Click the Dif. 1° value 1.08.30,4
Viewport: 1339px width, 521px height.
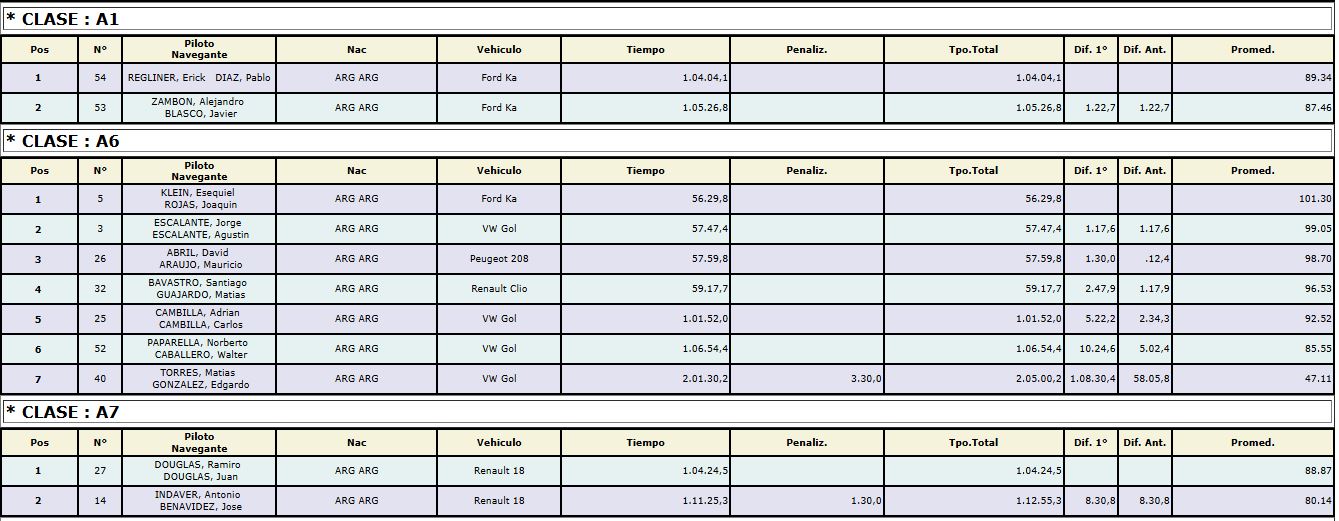tap(1093, 379)
